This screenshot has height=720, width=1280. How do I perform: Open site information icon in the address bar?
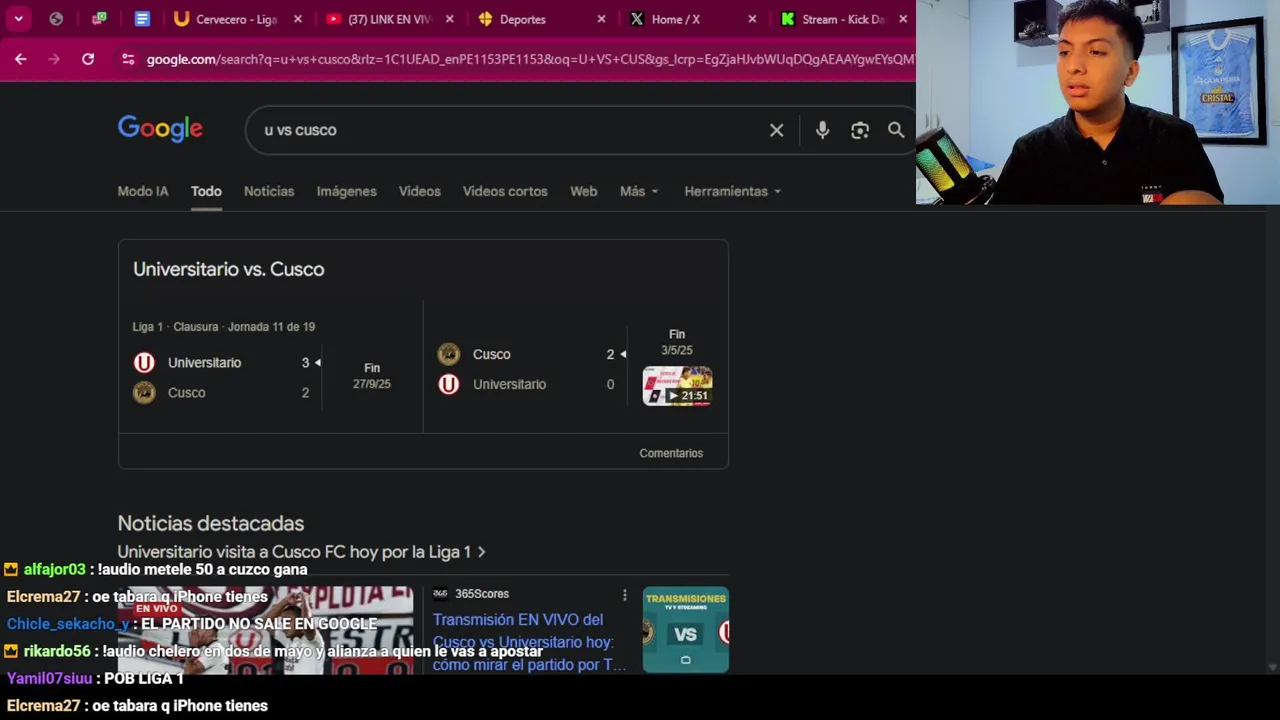pyautogui.click(x=128, y=59)
